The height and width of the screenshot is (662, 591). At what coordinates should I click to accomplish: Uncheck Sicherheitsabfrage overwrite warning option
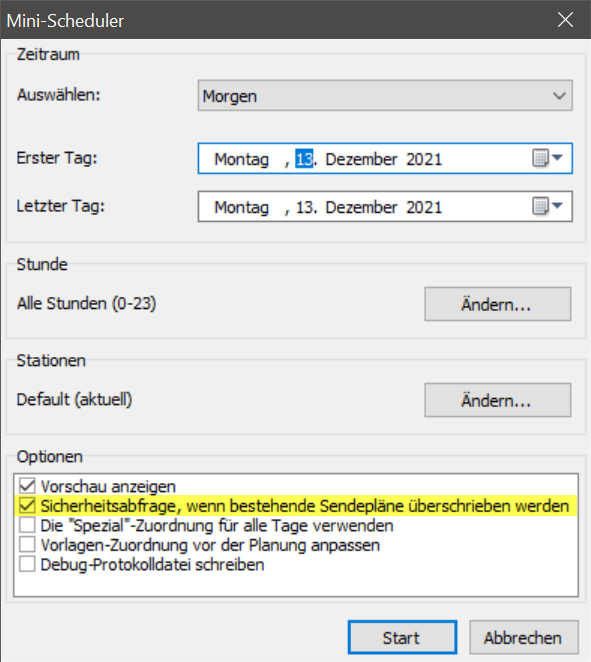pyautogui.click(x=27, y=505)
